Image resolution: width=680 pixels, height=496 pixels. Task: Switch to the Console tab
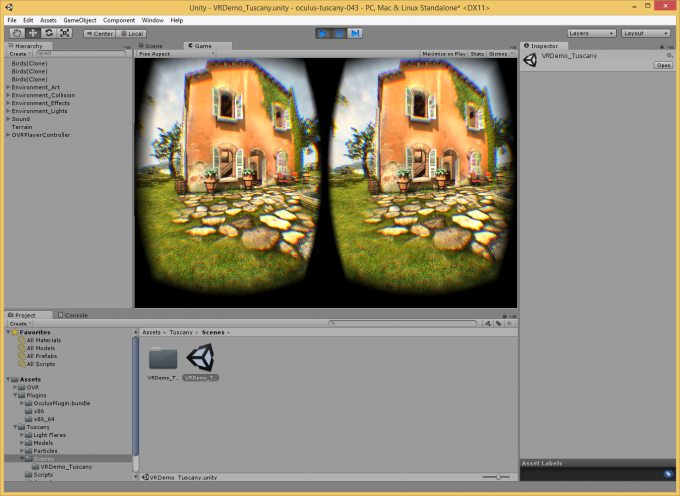tap(73, 315)
